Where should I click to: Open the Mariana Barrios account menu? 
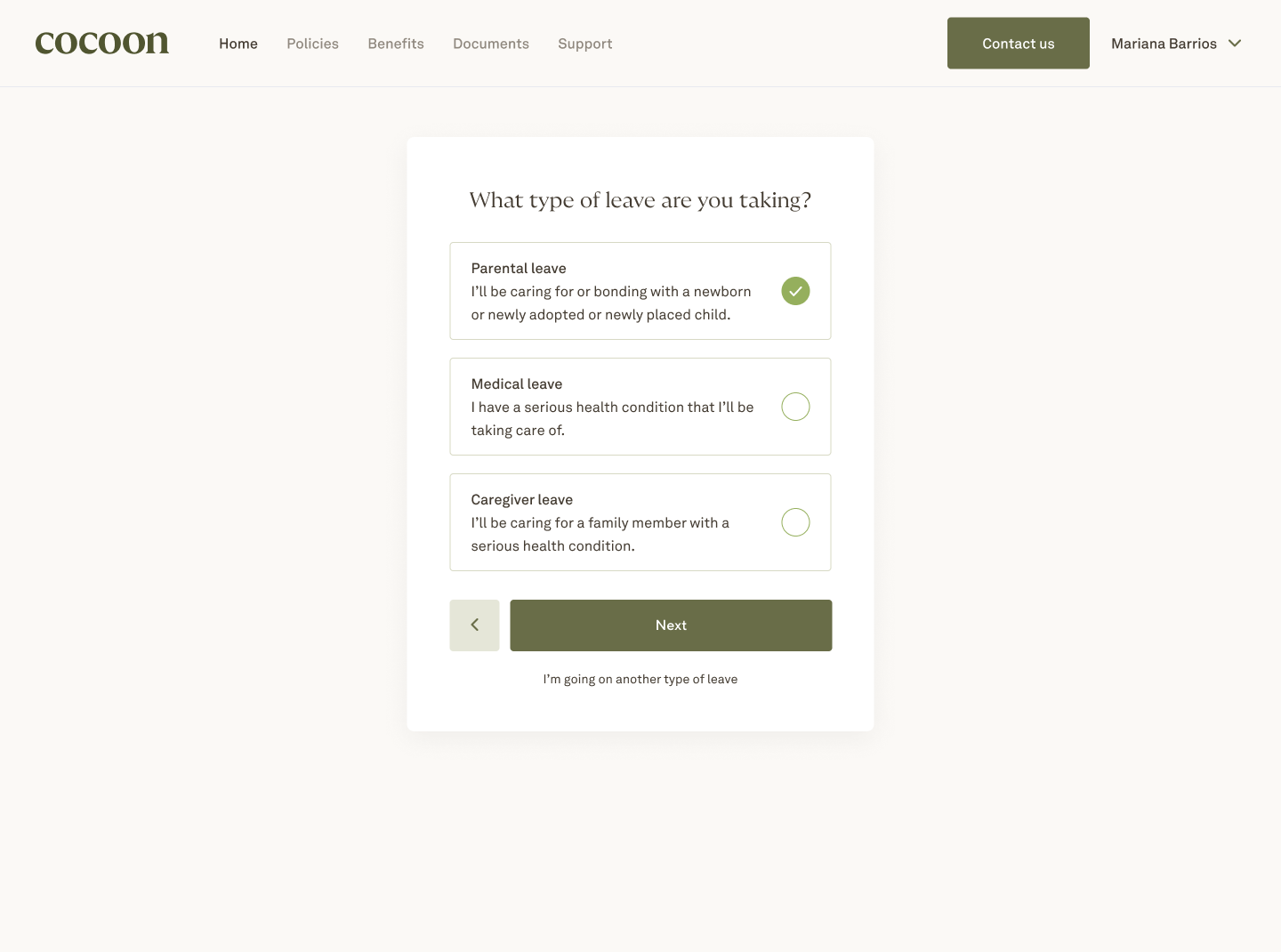1164,44
